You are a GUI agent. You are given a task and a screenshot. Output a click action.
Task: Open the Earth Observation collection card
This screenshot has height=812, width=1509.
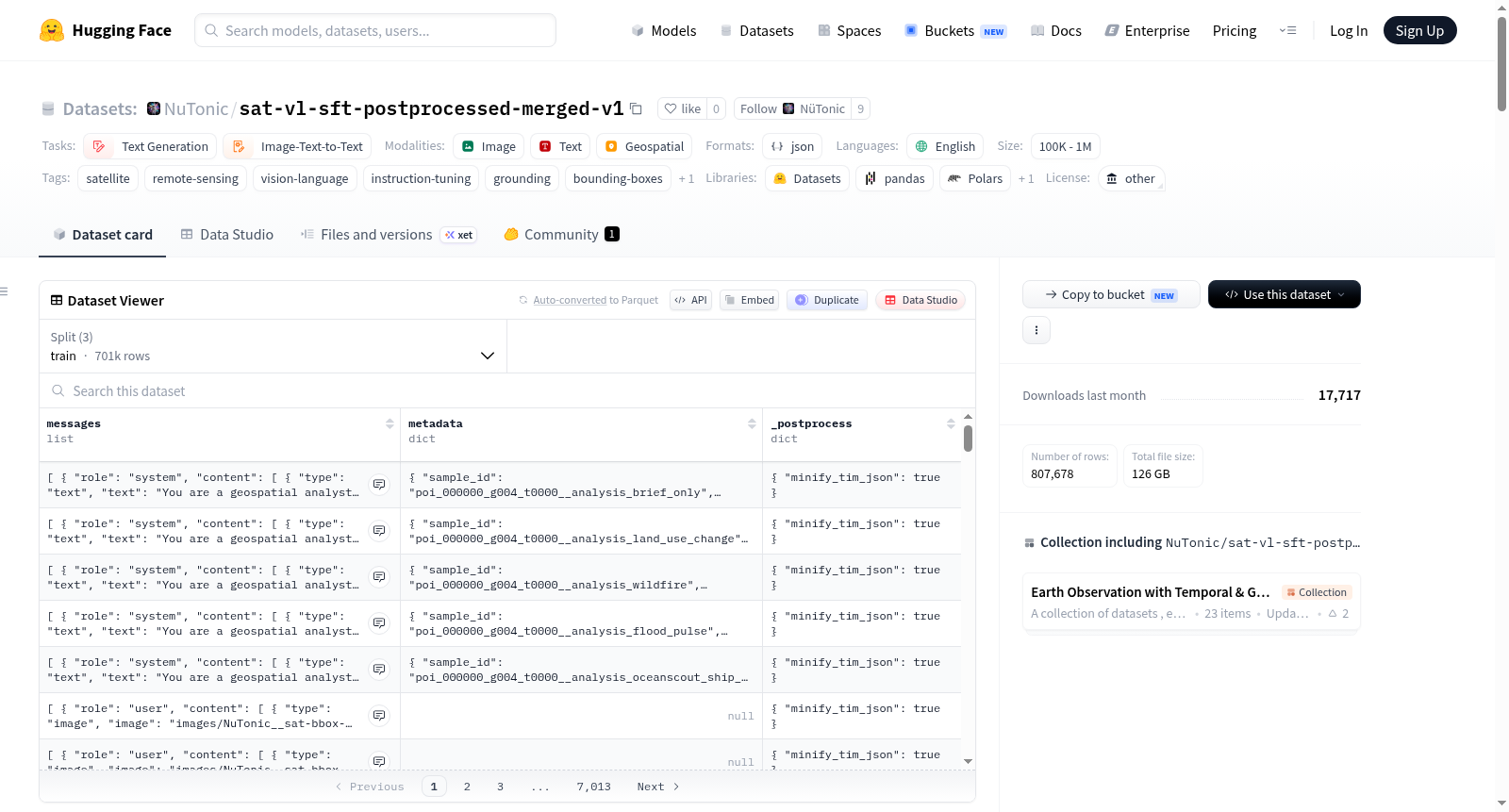(x=1191, y=603)
